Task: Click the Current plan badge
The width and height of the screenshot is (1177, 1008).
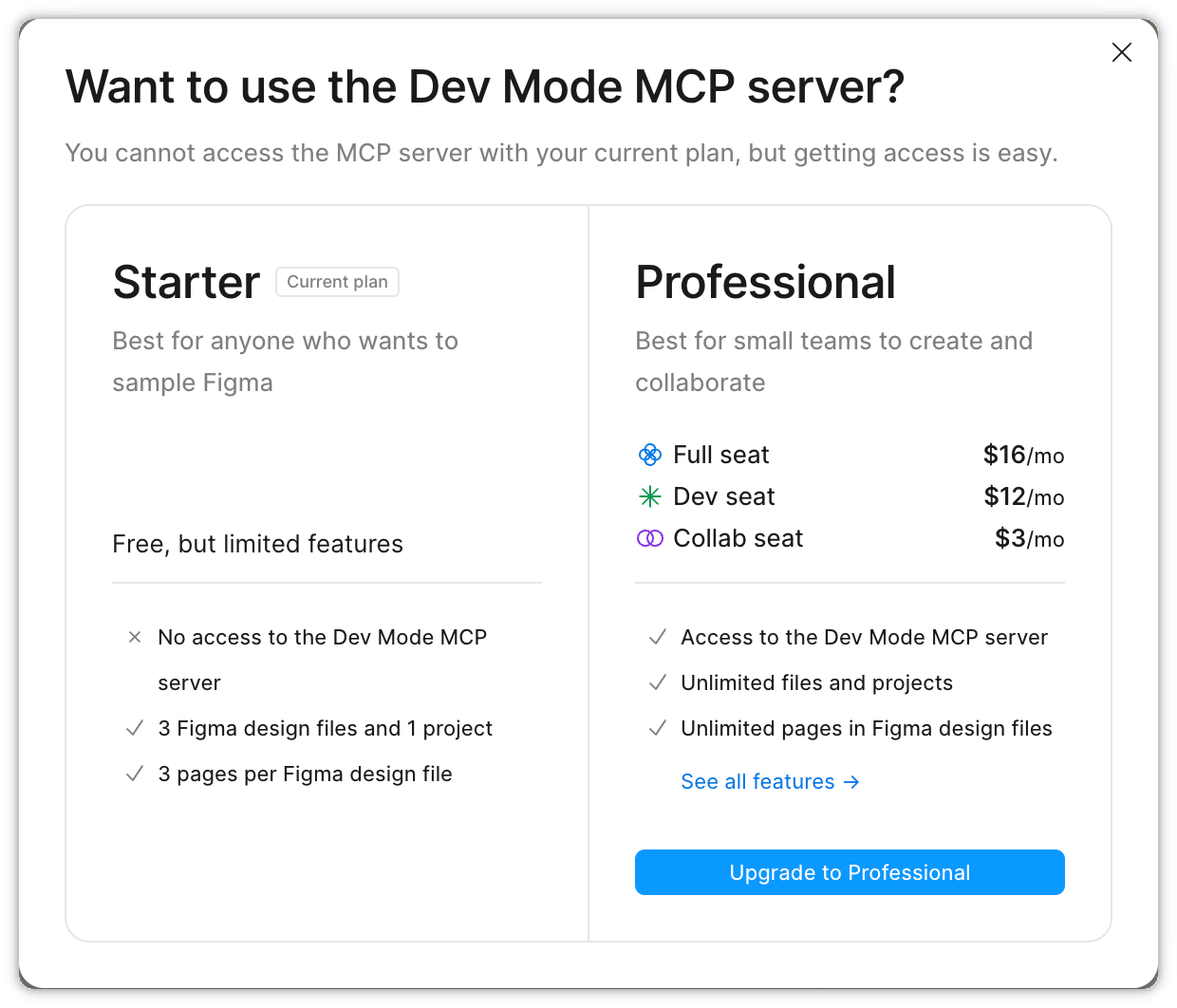Action: [x=337, y=282]
